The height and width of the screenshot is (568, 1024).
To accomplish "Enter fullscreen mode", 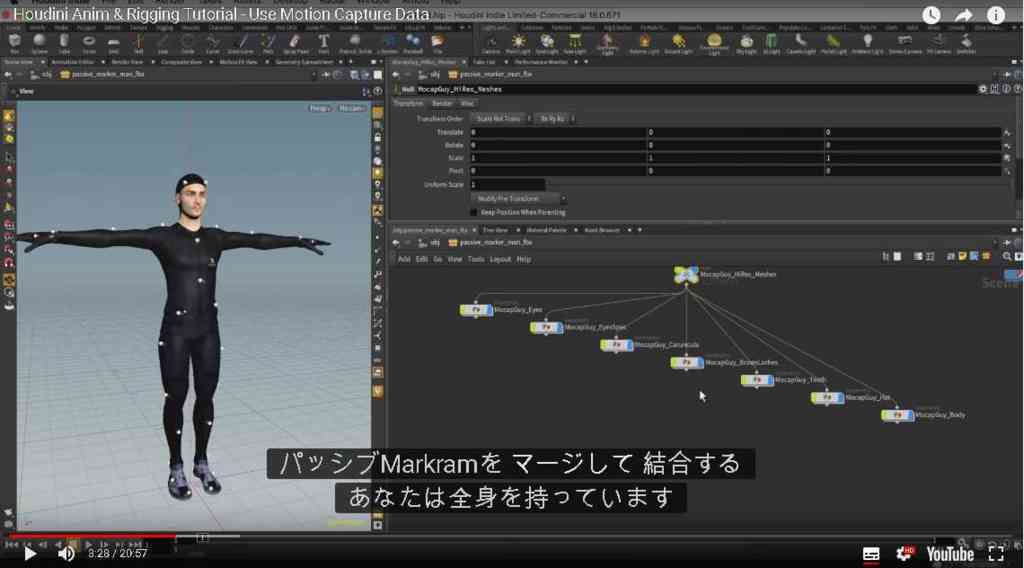I will click(995, 554).
